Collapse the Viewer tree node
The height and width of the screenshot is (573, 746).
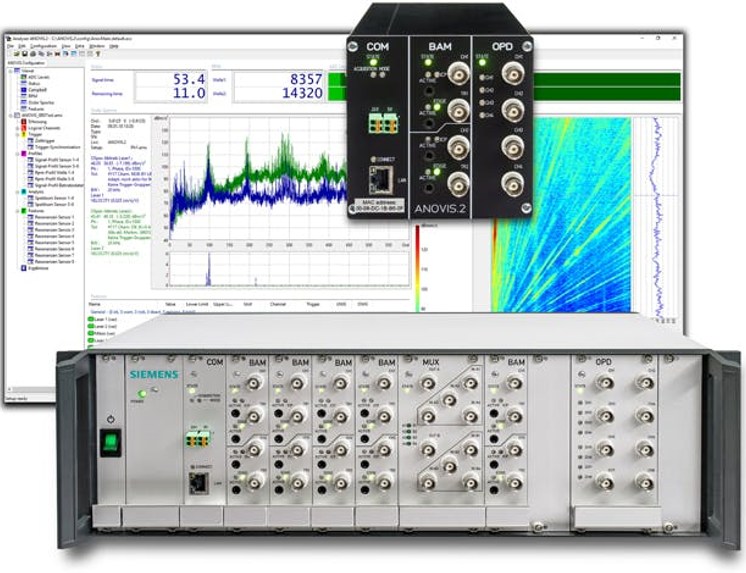[x=10, y=70]
